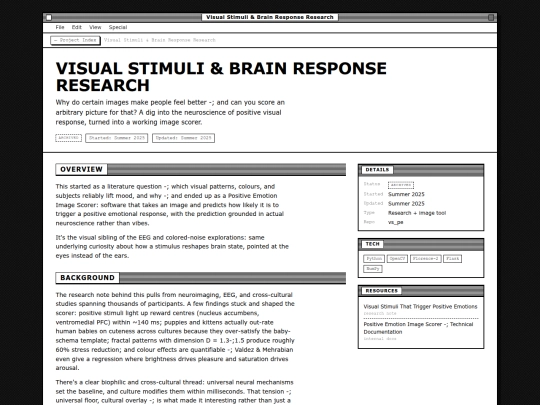The height and width of the screenshot is (405, 540).
Task: Click the breadcrumb text Visual Stimuli & Brain Response Research
Action: point(159,40)
